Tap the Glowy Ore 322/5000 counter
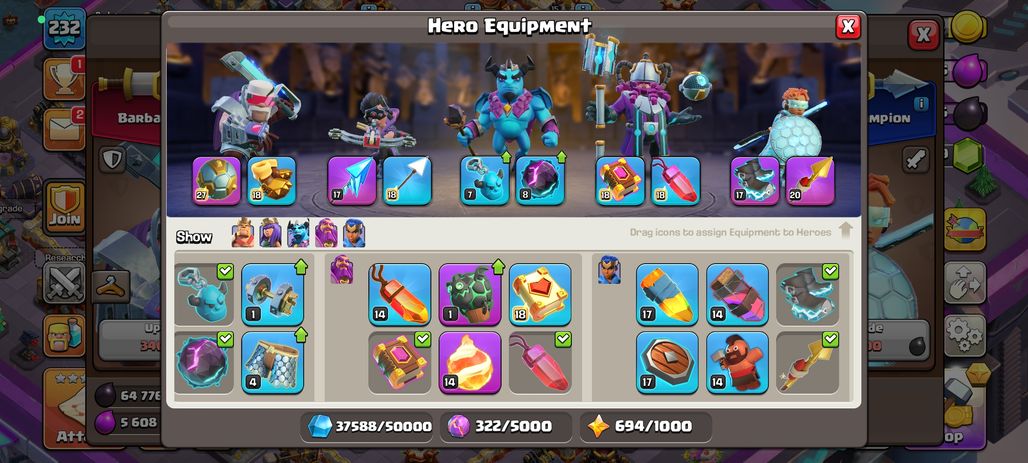1028x463 pixels. (x=506, y=426)
